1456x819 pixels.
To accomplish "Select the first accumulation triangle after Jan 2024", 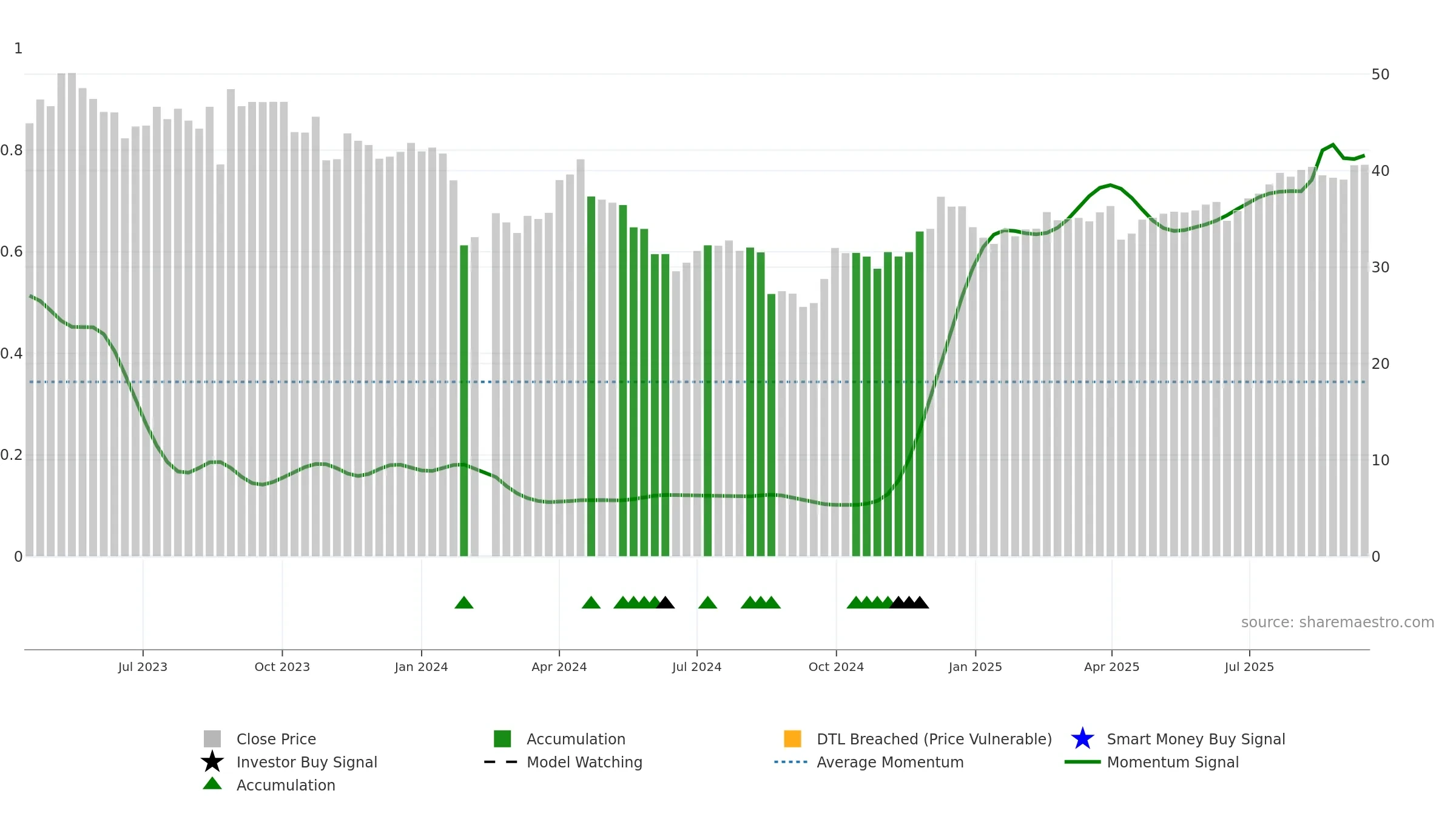I will coord(464,602).
